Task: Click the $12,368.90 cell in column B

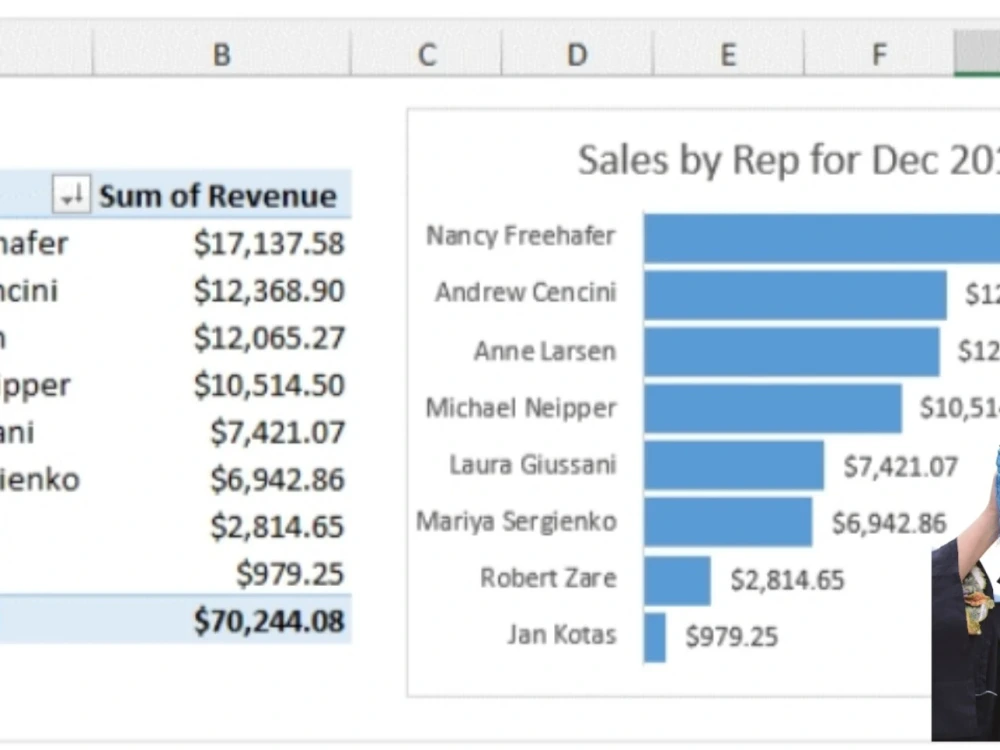Action: point(263,290)
